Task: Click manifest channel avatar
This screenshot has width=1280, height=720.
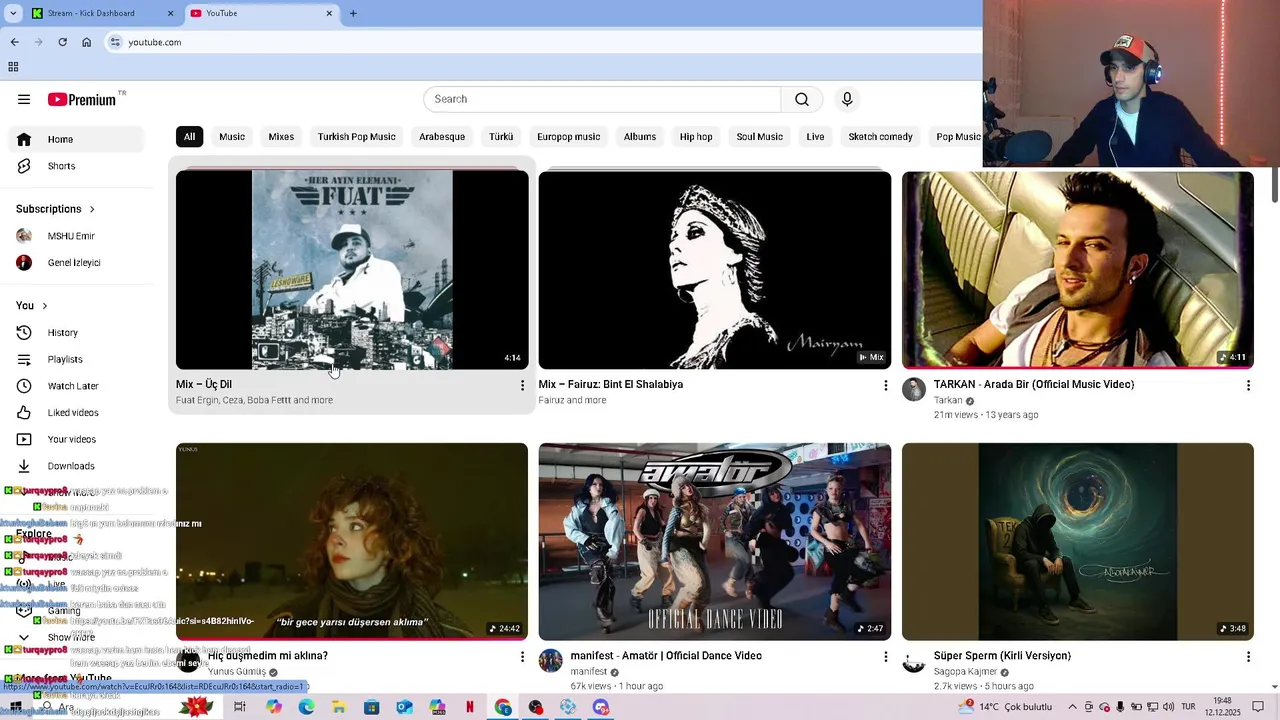Action: (x=551, y=660)
